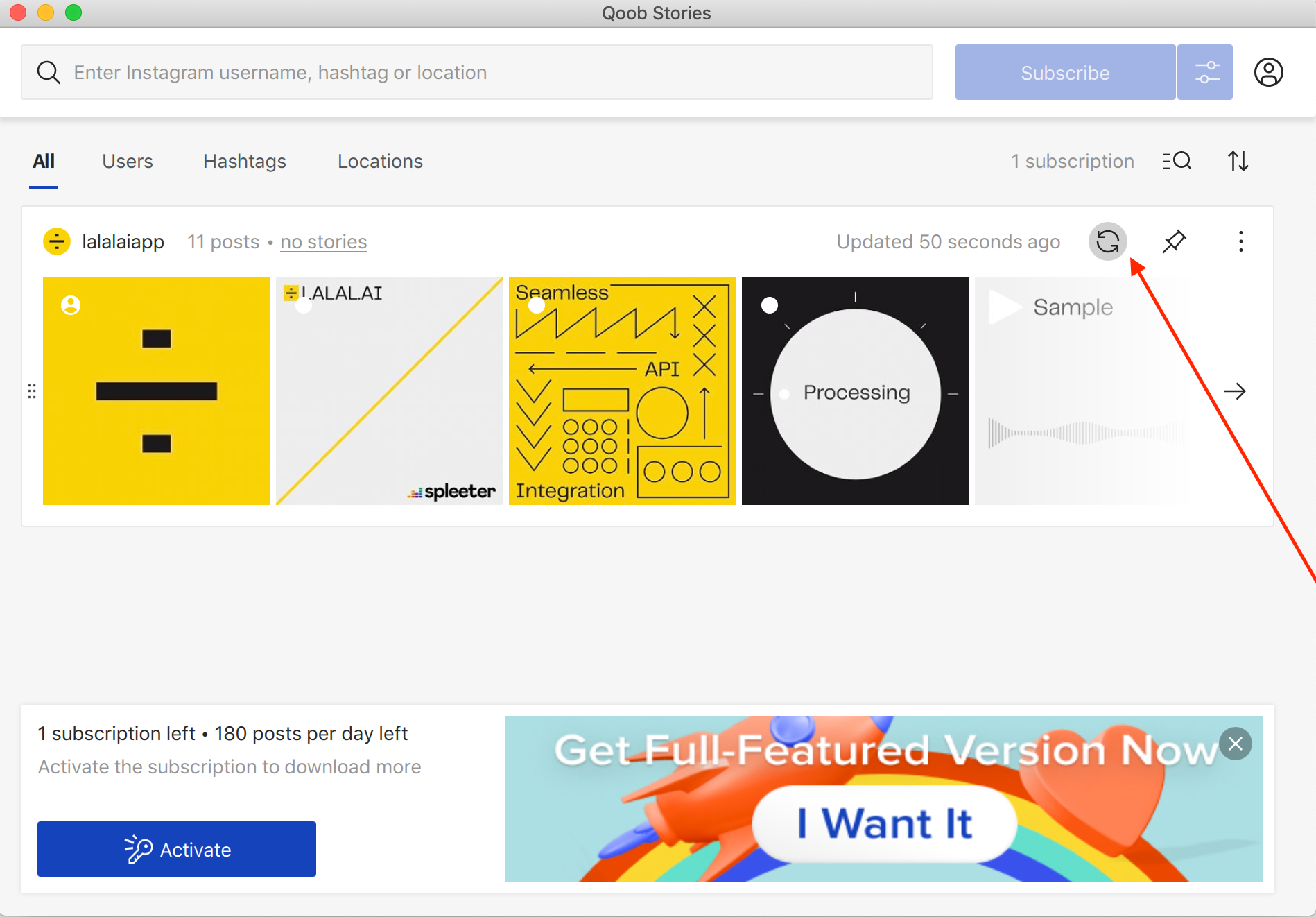Click the 1 subscription count text
Viewport: 1316px width, 917px height.
click(x=1073, y=161)
